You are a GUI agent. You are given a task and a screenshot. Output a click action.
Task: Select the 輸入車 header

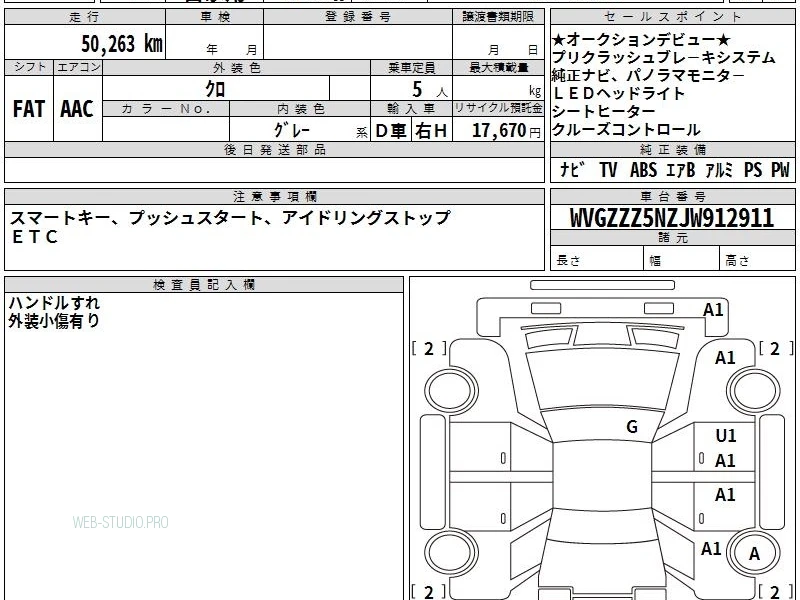(x=411, y=109)
